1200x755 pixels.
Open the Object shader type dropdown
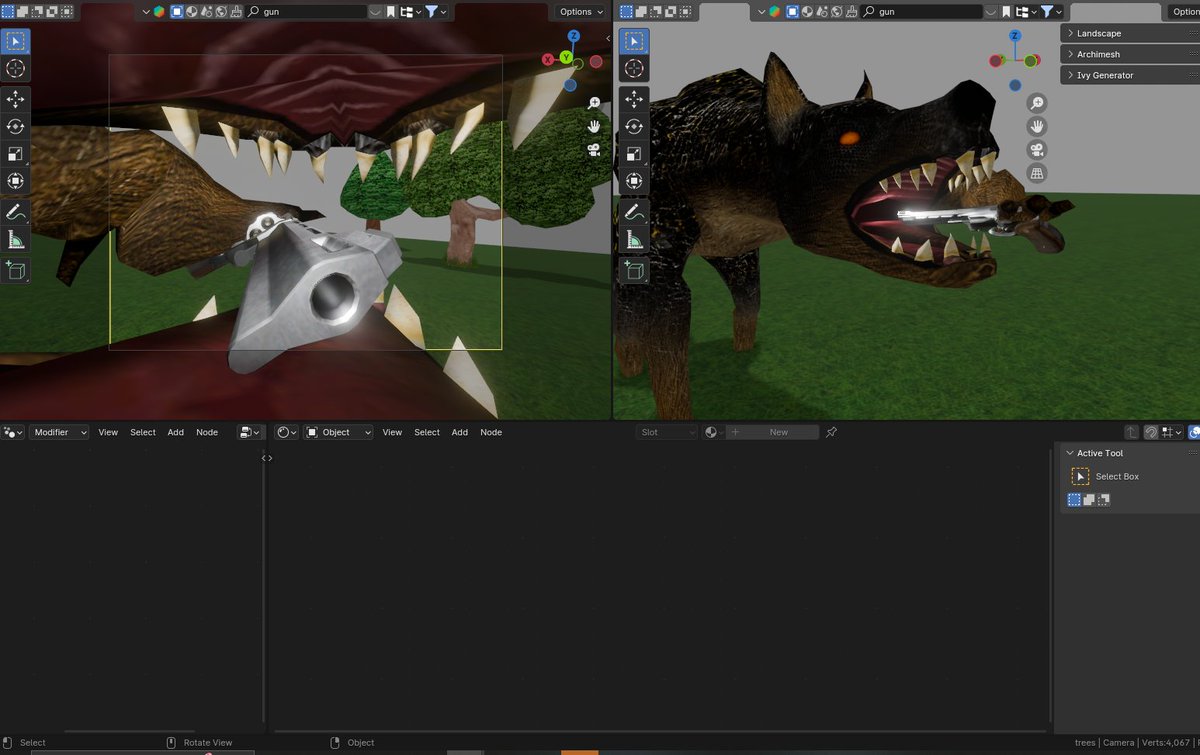point(338,432)
